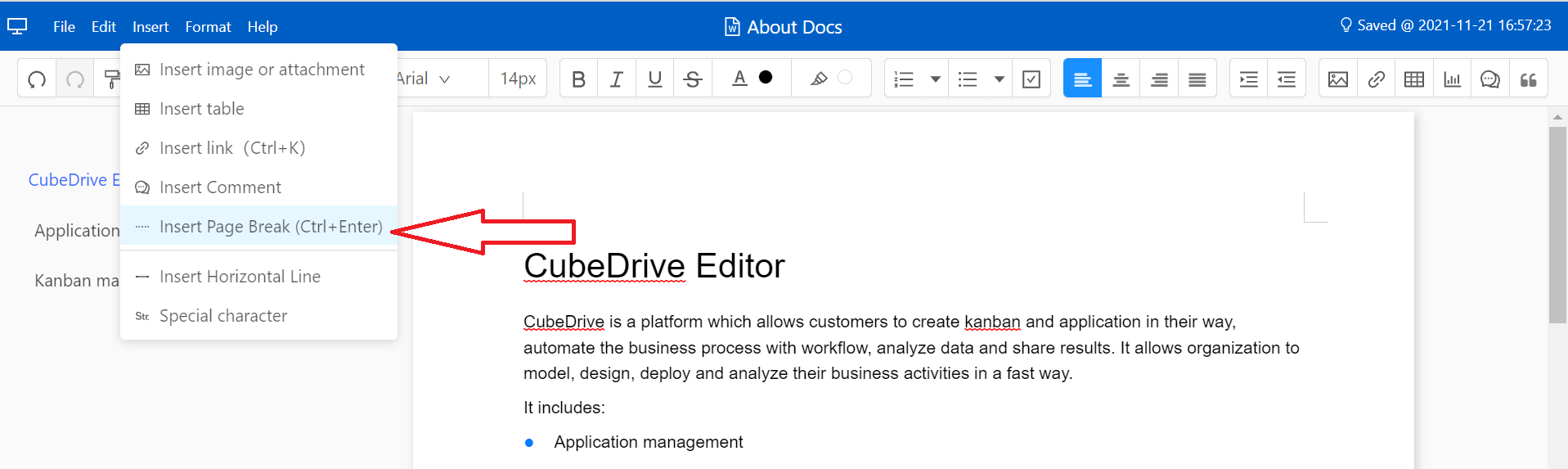The height and width of the screenshot is (469, 1568).
Task: Jump to Application outline entry
Action: [x=77, y=231]
